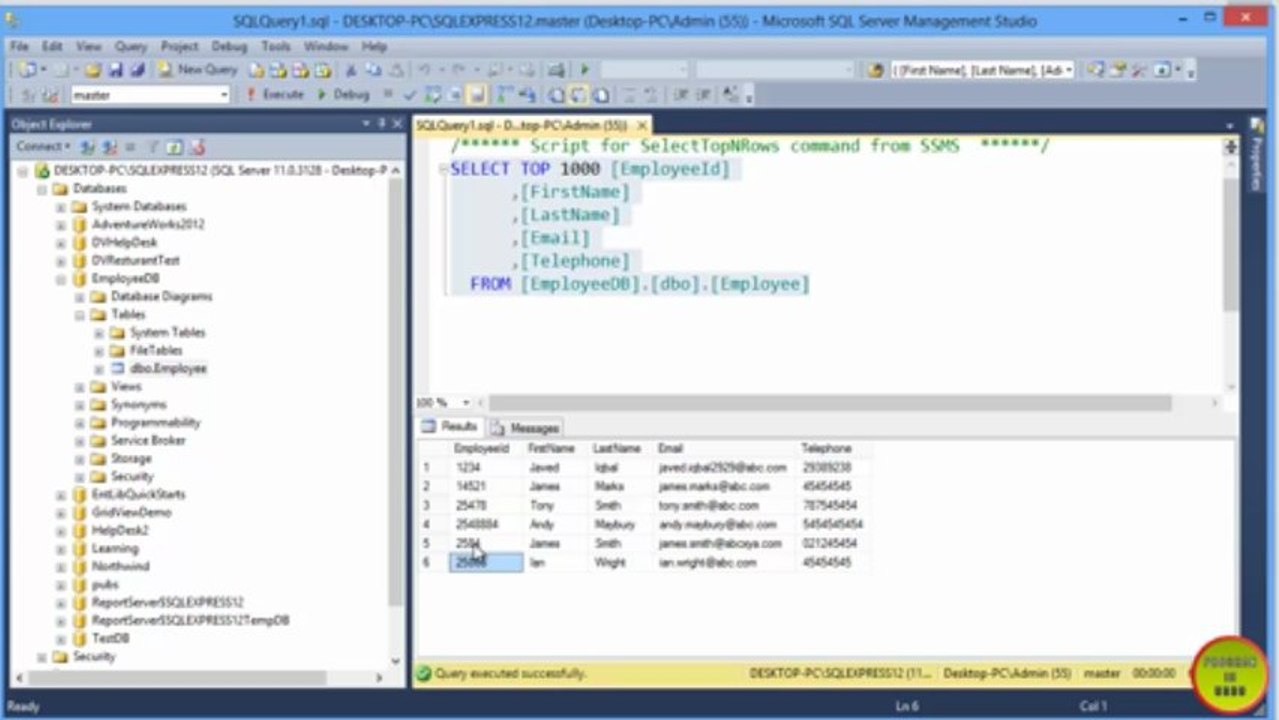Image resolution: width=1279 pixels, height=720 pixels.
Task: Open the Tools menu
Action: pyautogui.click(x=276, y=46)
